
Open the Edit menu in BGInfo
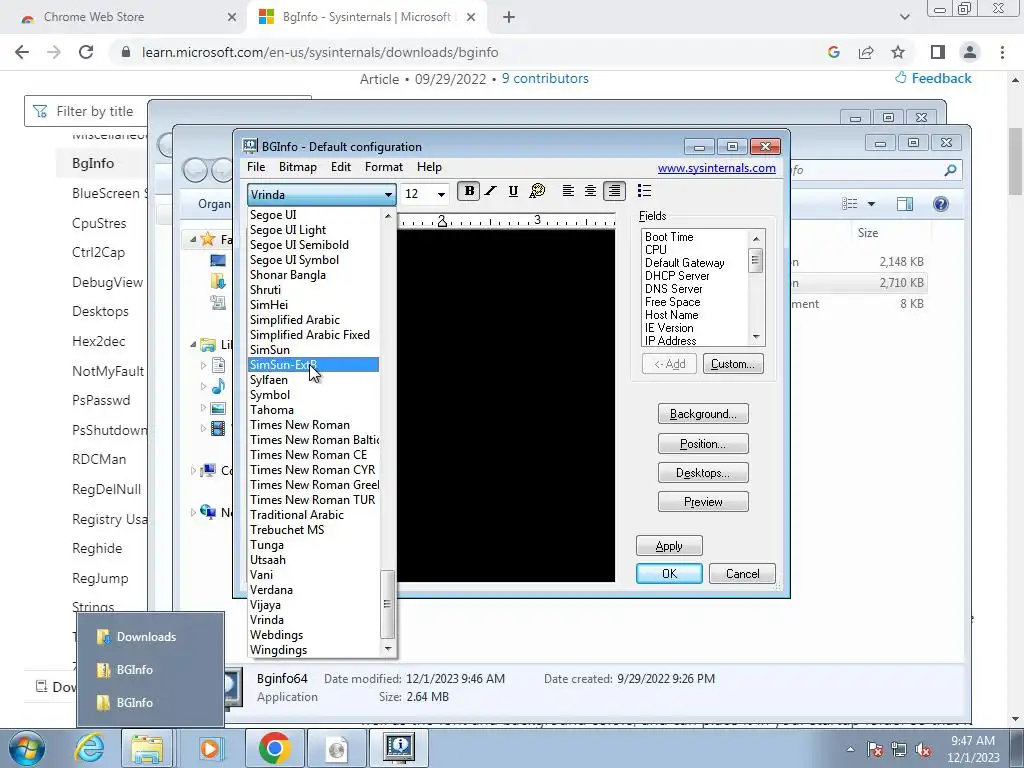[x=341, y=167]
